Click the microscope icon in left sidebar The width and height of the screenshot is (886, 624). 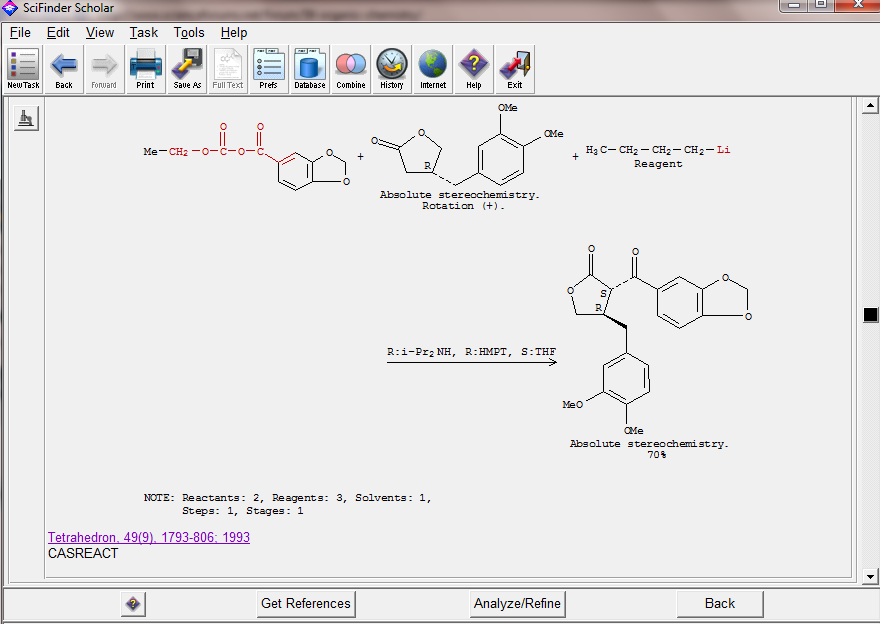click(x=27, y=119)
